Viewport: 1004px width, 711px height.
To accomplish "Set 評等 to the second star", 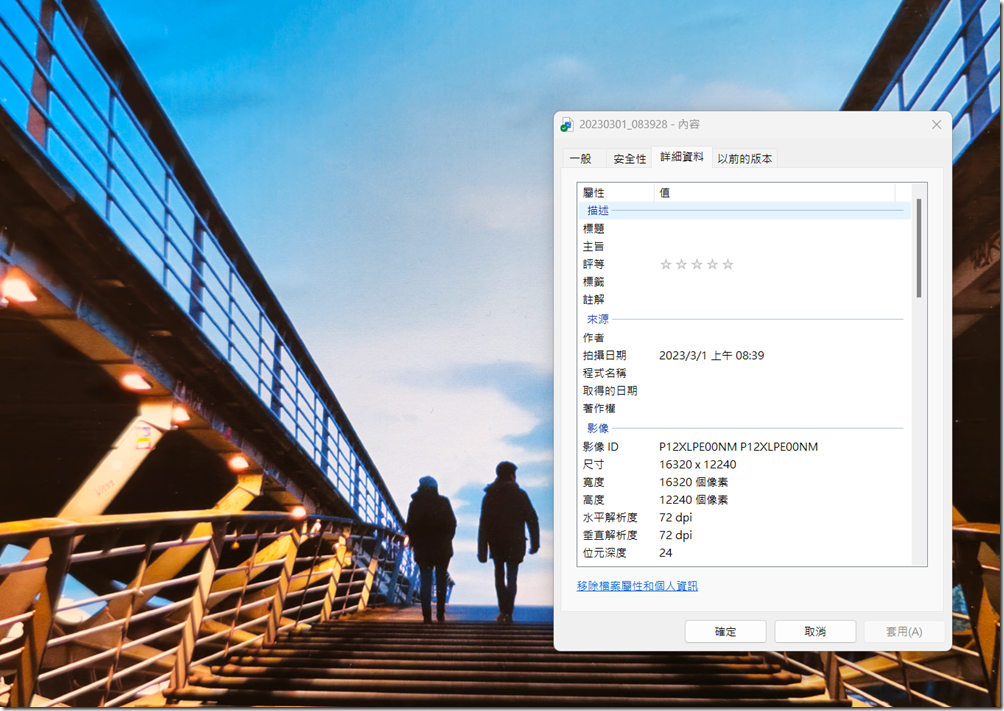I will pyautogui.click(x=681, y=264).
